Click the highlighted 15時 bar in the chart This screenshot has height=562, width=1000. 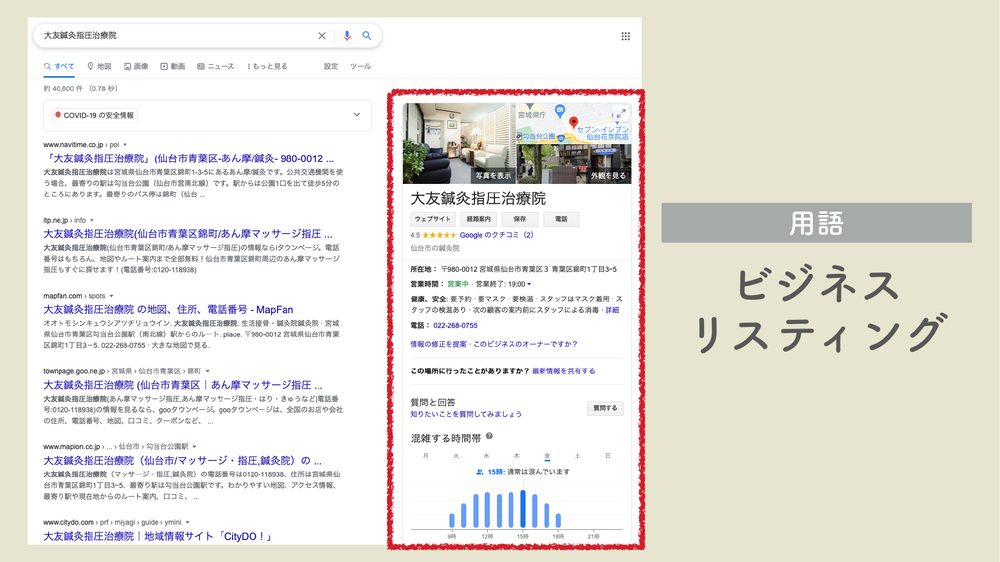point(523,509)
